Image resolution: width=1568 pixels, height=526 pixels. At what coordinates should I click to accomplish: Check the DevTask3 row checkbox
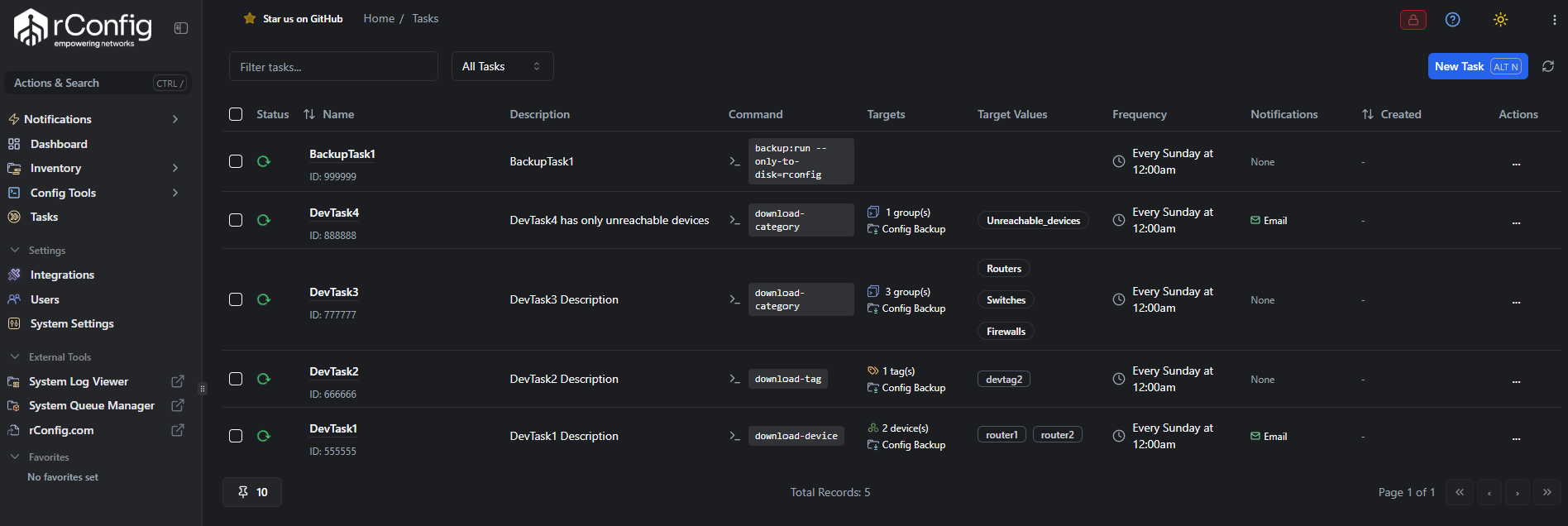pyautogui.click(x=236, y=299)
